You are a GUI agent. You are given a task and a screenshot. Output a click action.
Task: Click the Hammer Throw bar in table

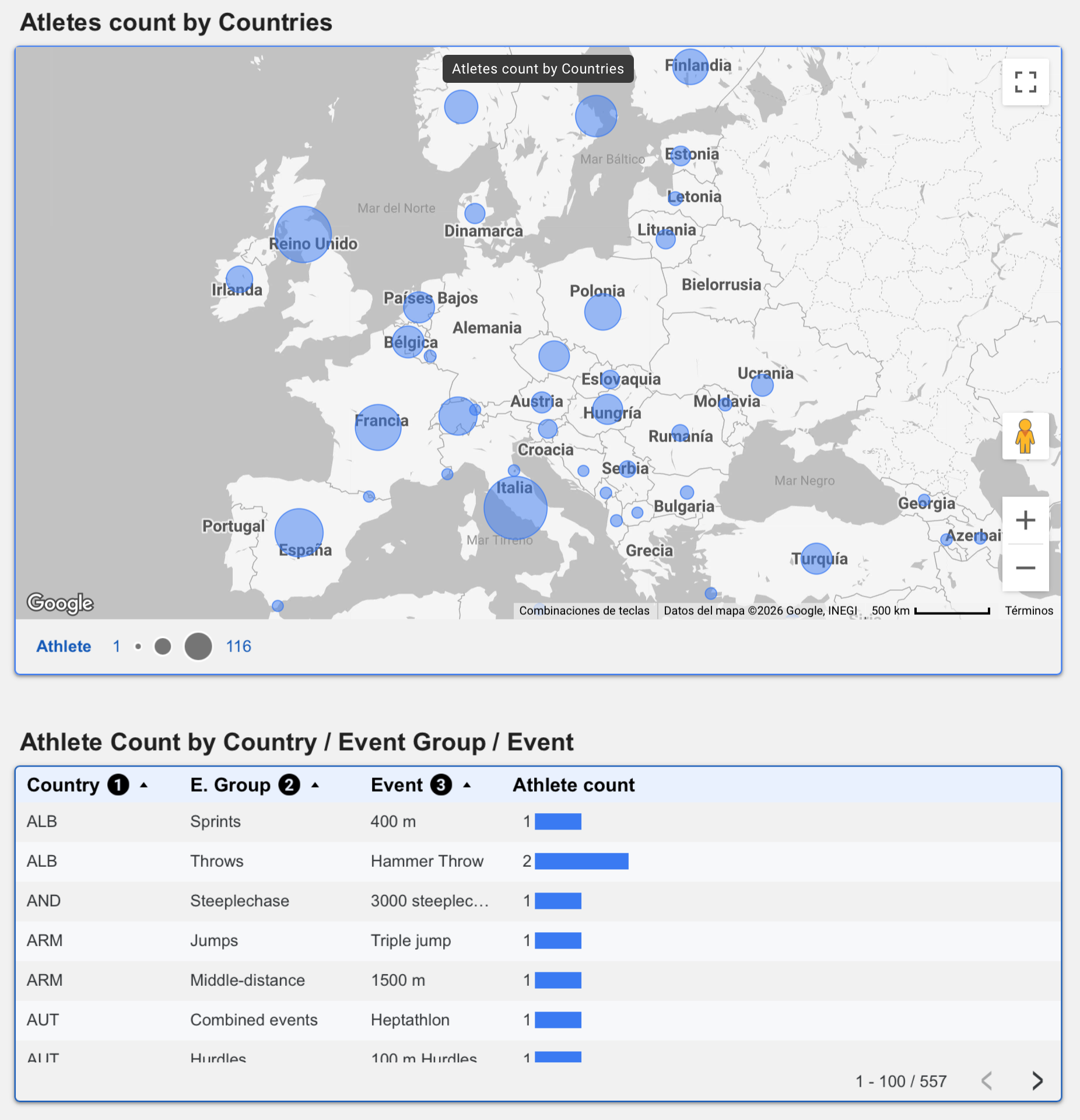tap(581, 861)
